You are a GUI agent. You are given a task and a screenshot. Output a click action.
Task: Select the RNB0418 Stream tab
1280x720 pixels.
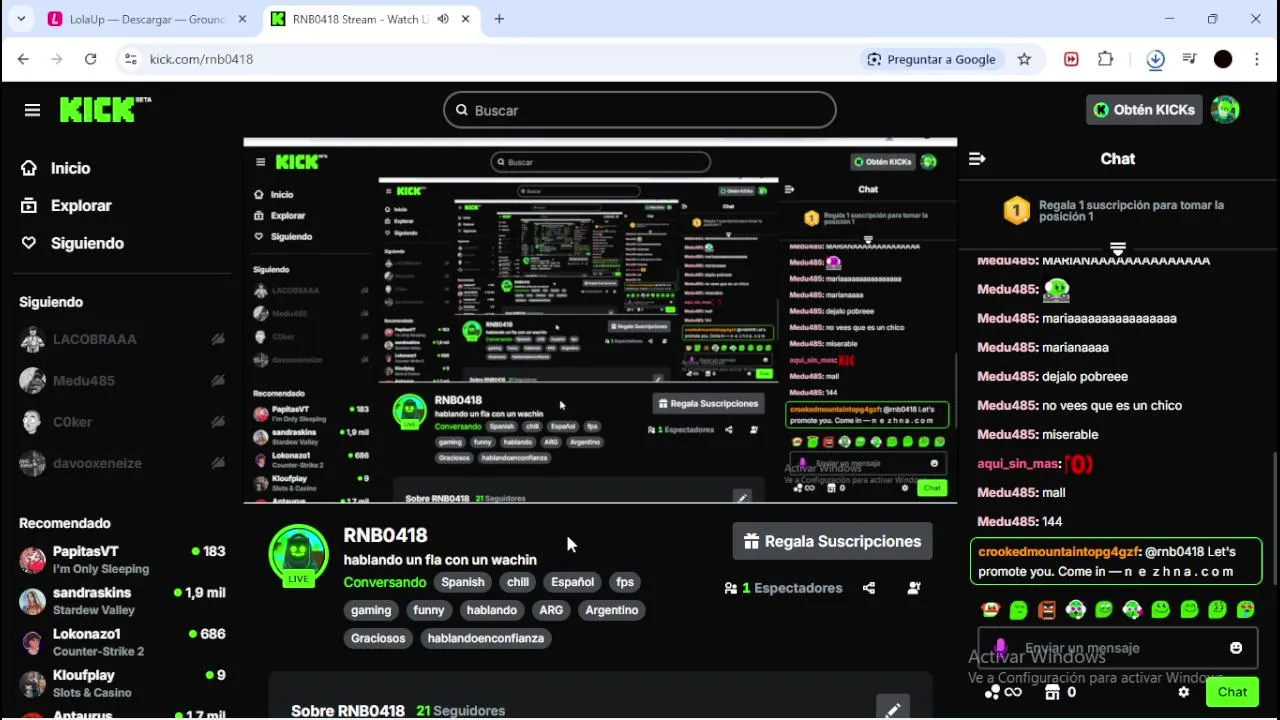[x=371, y=19]
